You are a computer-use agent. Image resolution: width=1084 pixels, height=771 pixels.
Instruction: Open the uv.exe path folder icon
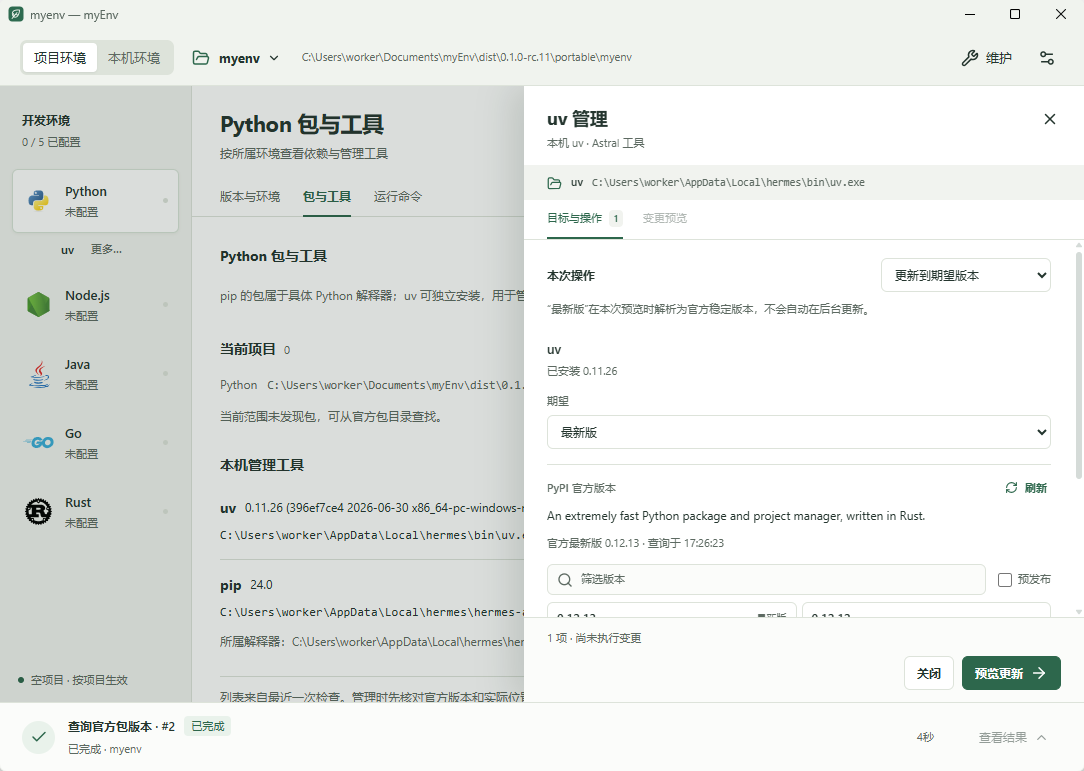coord(554,183)
